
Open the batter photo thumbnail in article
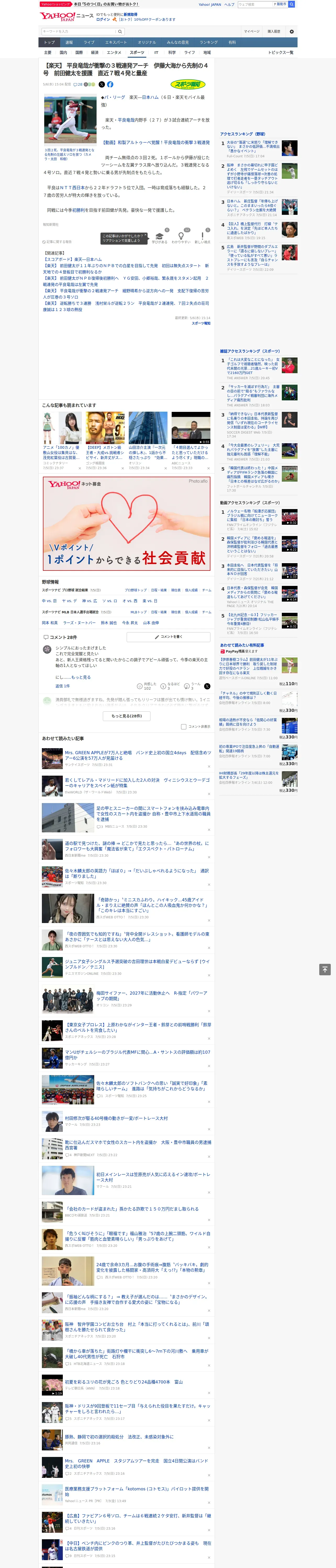tap(70, 120)
